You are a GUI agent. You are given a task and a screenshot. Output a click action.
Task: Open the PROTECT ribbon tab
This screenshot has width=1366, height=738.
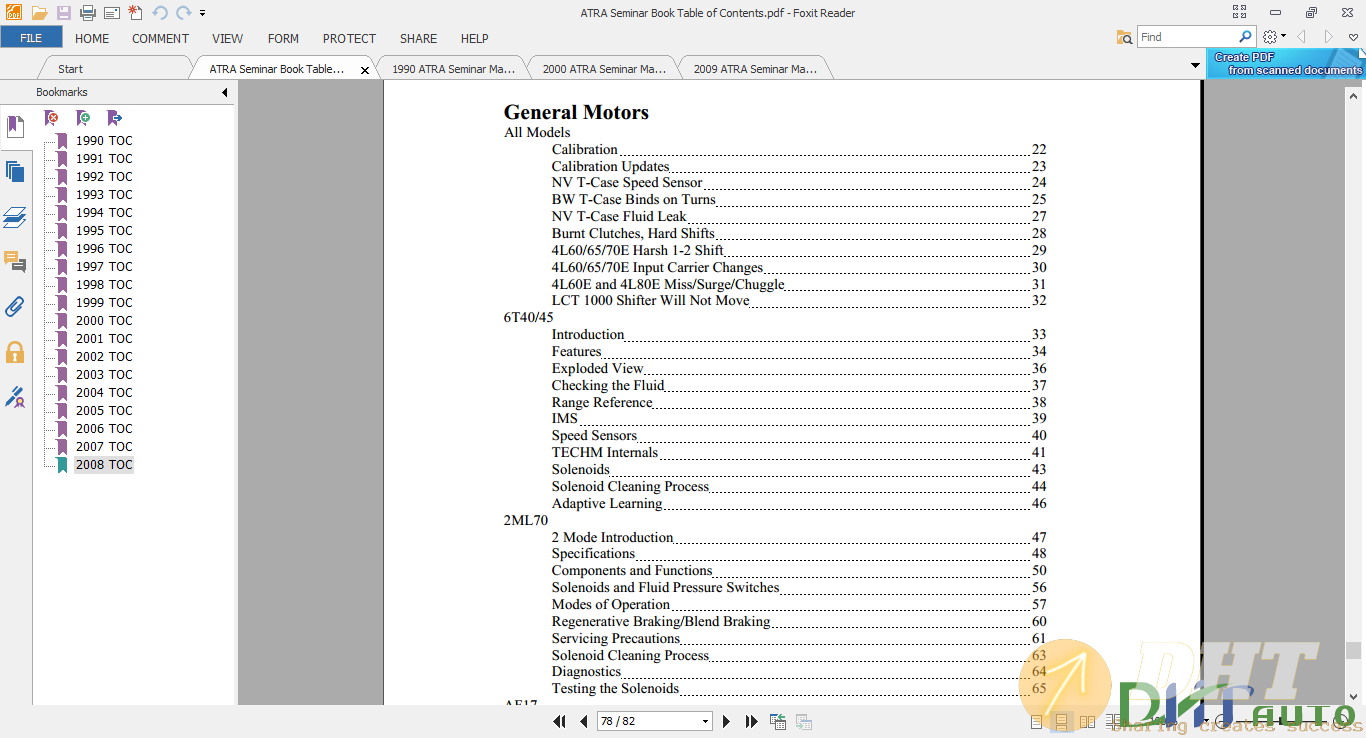tap(349, 38)
